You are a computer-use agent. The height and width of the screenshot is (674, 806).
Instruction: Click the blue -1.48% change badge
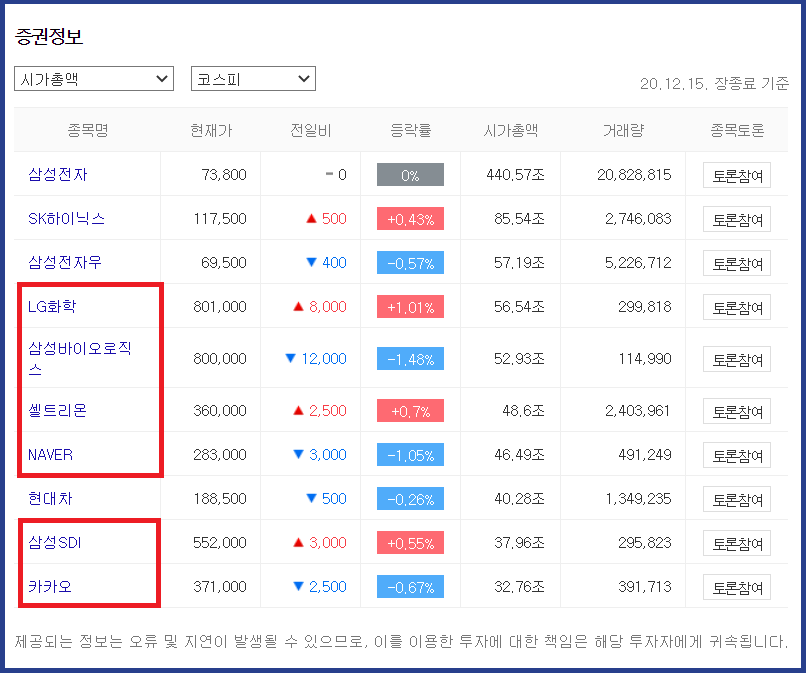[x=410, y=358]
